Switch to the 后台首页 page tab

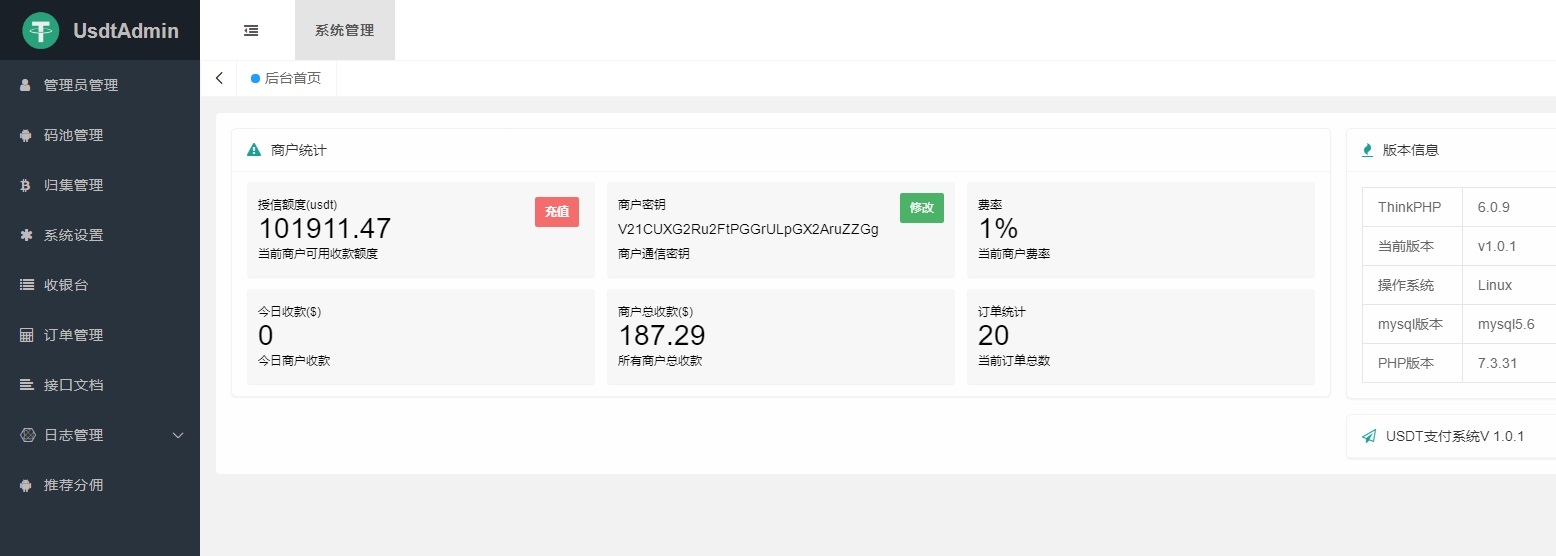pos(292,78)
